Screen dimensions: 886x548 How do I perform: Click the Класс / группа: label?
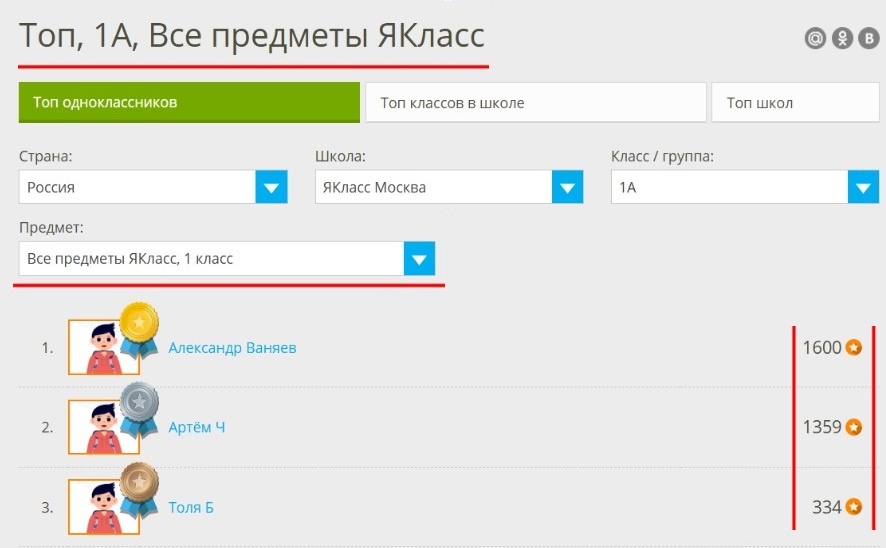662,156
